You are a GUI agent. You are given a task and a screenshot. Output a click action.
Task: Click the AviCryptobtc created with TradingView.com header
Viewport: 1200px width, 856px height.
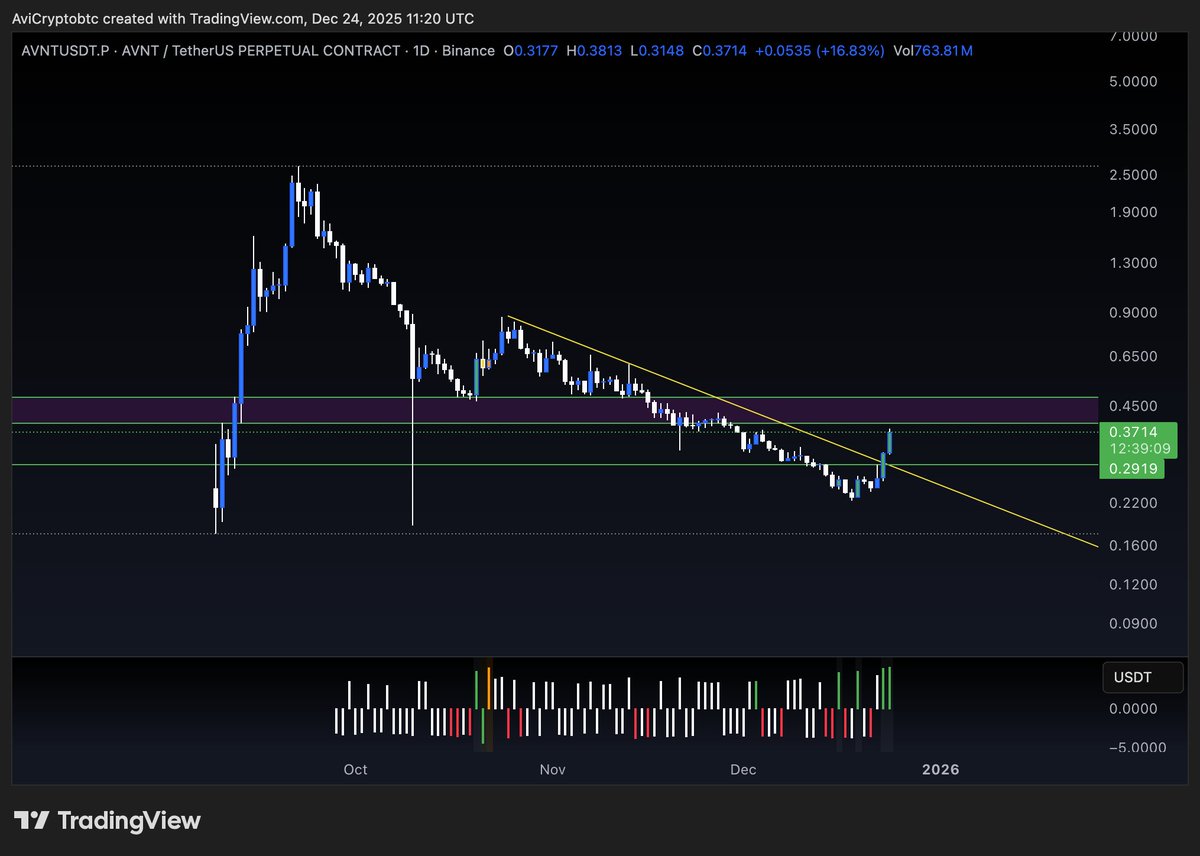pos(243,18)
